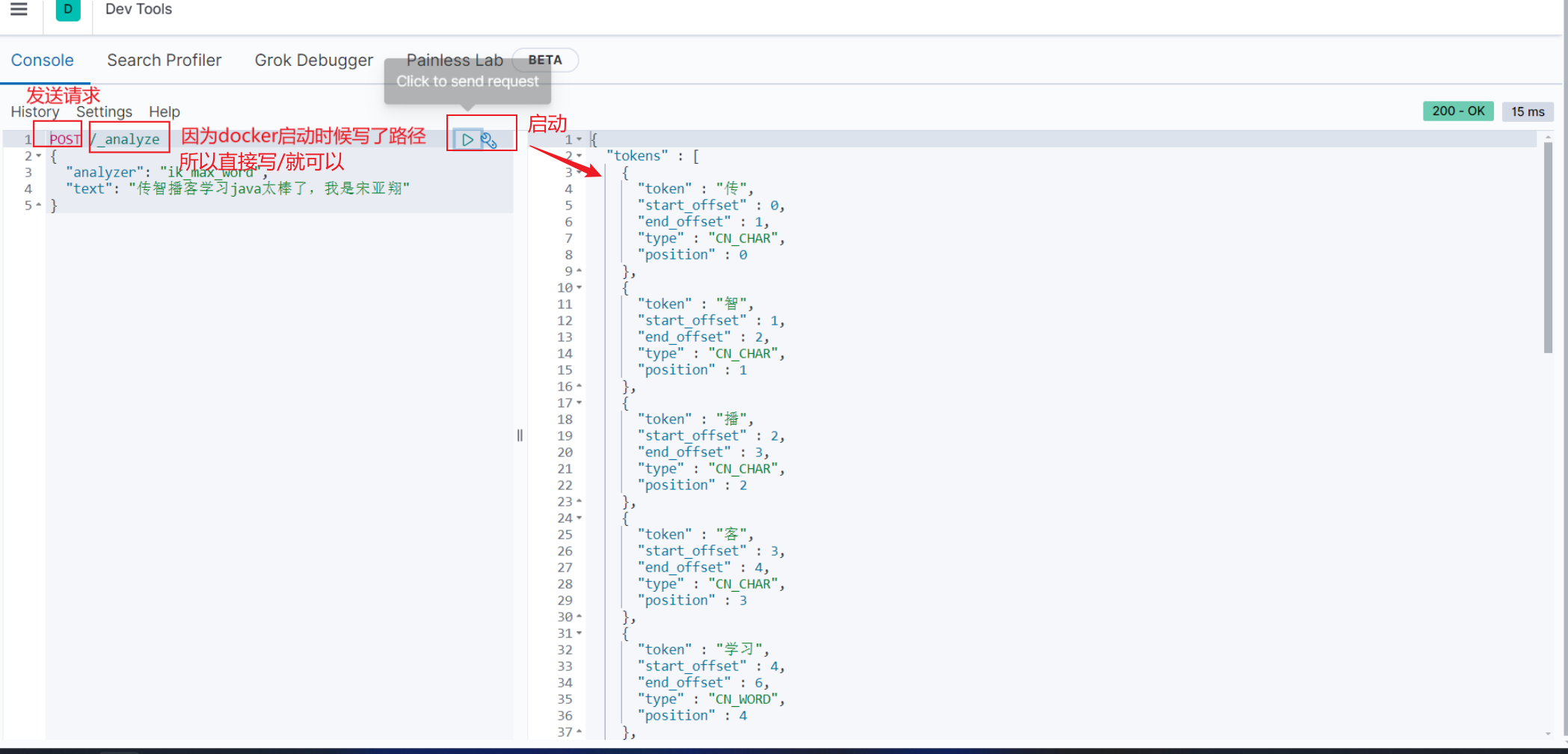Click "start_offset" : 3 line

[x=711, y=551]
